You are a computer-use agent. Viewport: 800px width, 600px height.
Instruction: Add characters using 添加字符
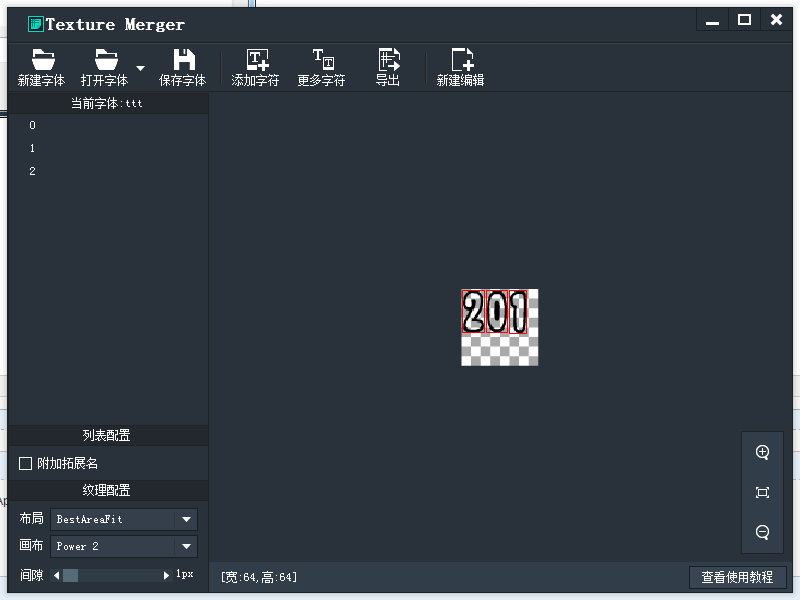(255, 67)
